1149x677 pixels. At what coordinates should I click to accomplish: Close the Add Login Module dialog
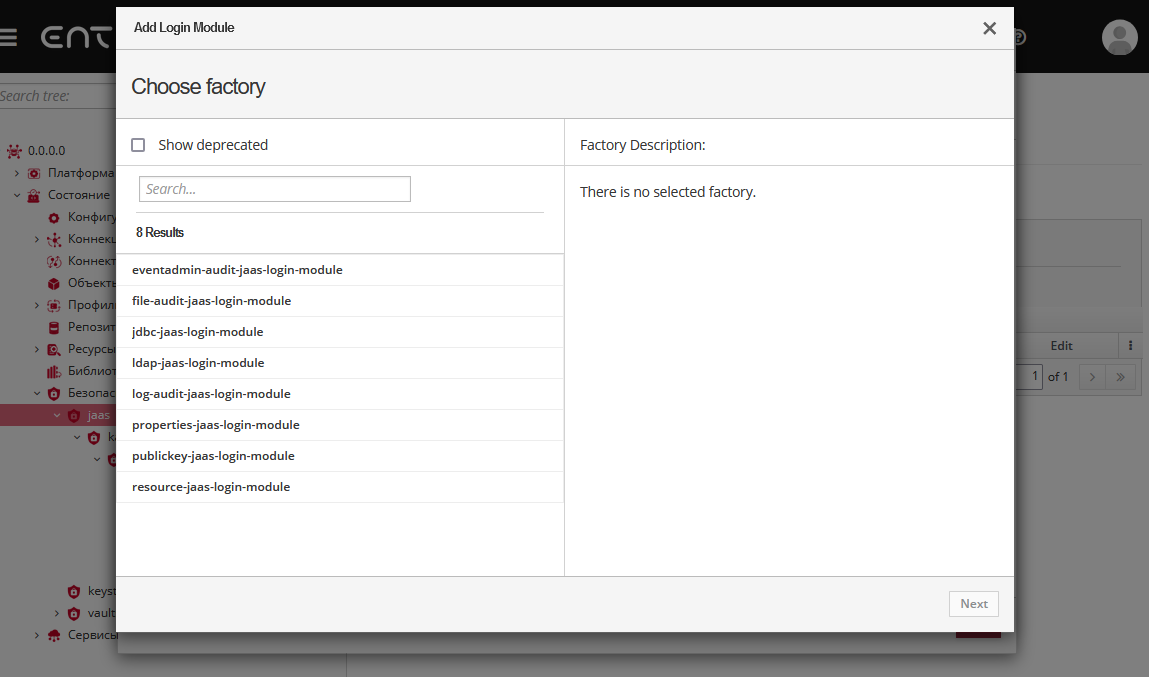pyautogui.click(x=989, y=28)
